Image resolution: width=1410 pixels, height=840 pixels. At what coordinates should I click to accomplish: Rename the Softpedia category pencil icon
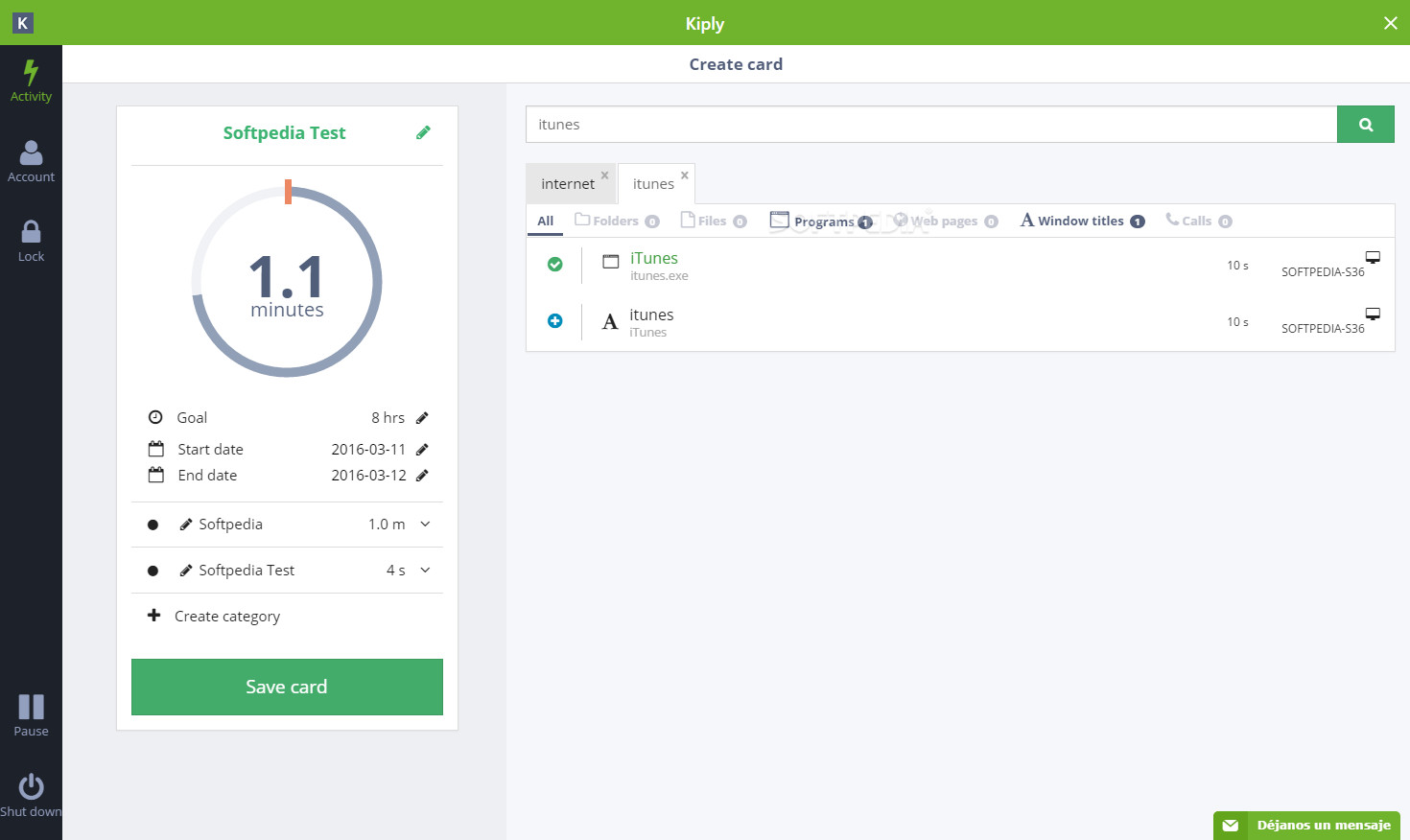(x=186, y=525)
